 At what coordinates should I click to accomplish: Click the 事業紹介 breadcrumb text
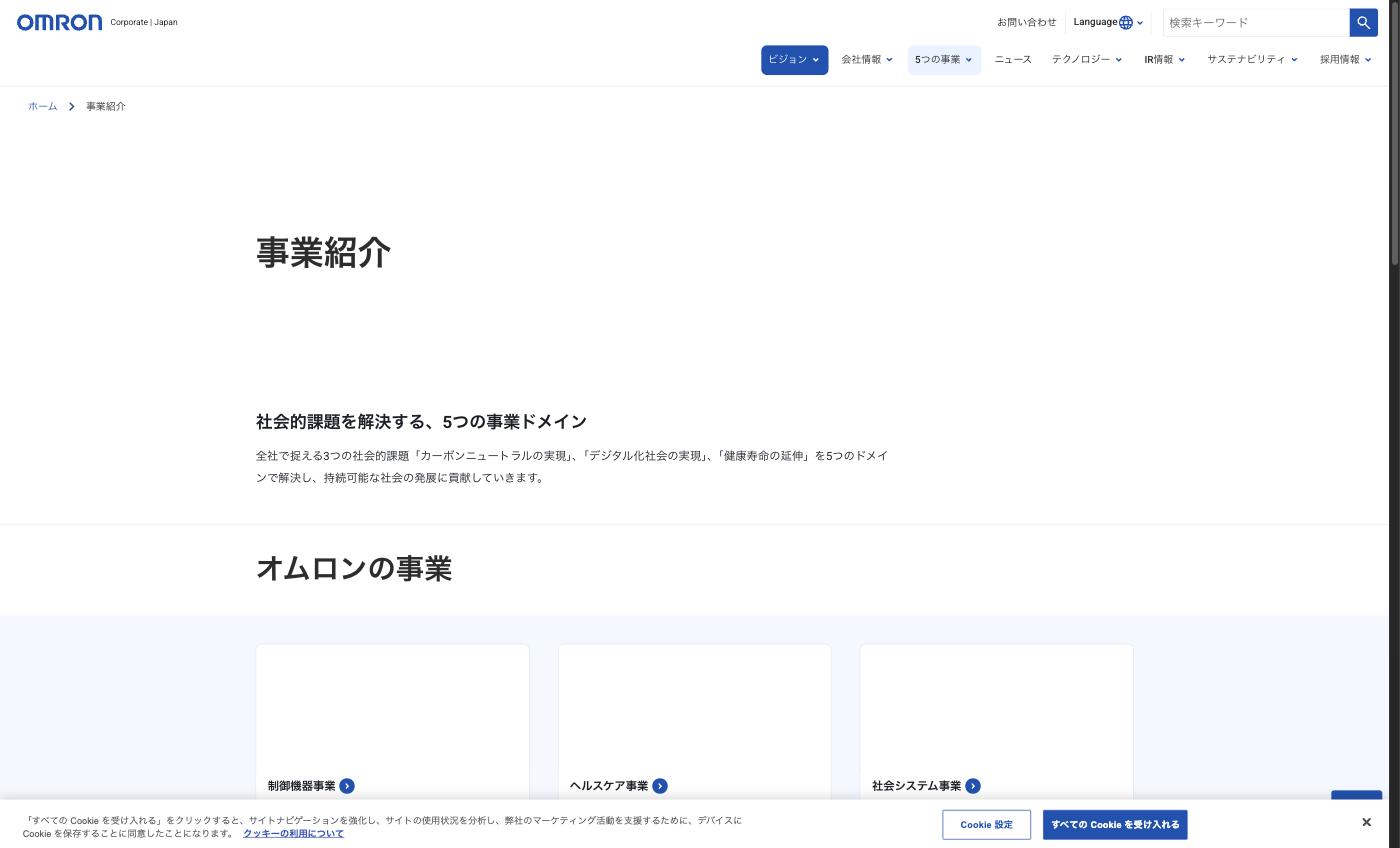click(106, 106)
